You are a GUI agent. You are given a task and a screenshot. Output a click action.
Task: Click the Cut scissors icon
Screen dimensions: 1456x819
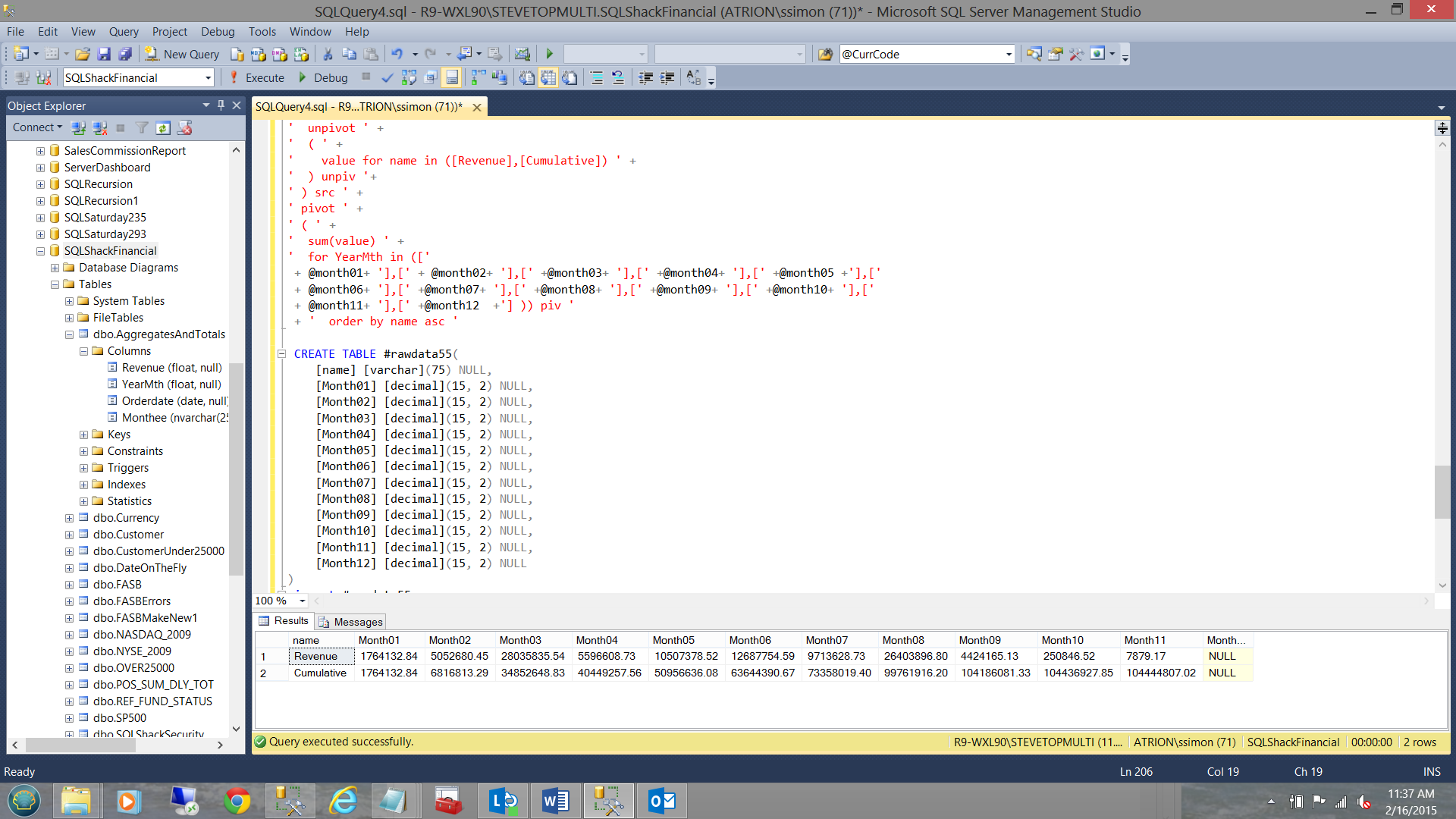click(x=328, y=54)
